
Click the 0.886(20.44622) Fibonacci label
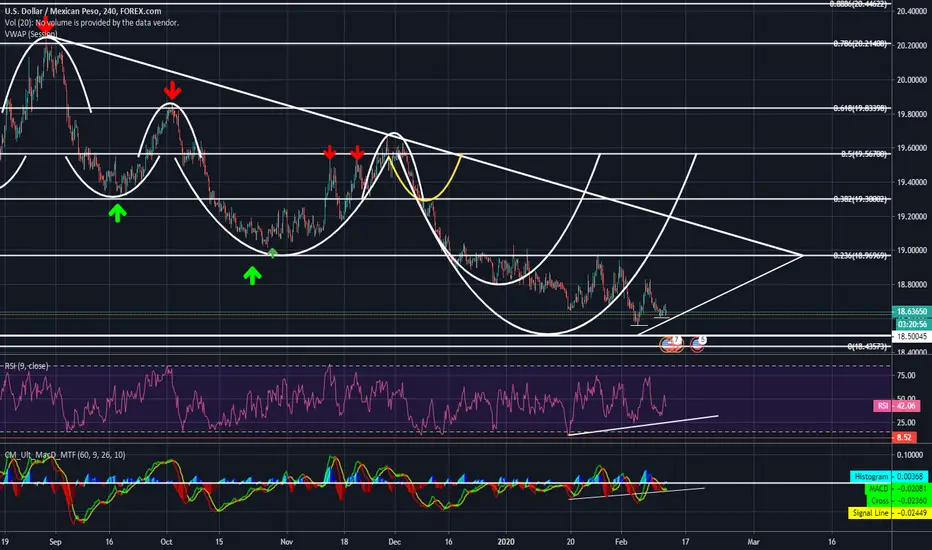(858, 4)
